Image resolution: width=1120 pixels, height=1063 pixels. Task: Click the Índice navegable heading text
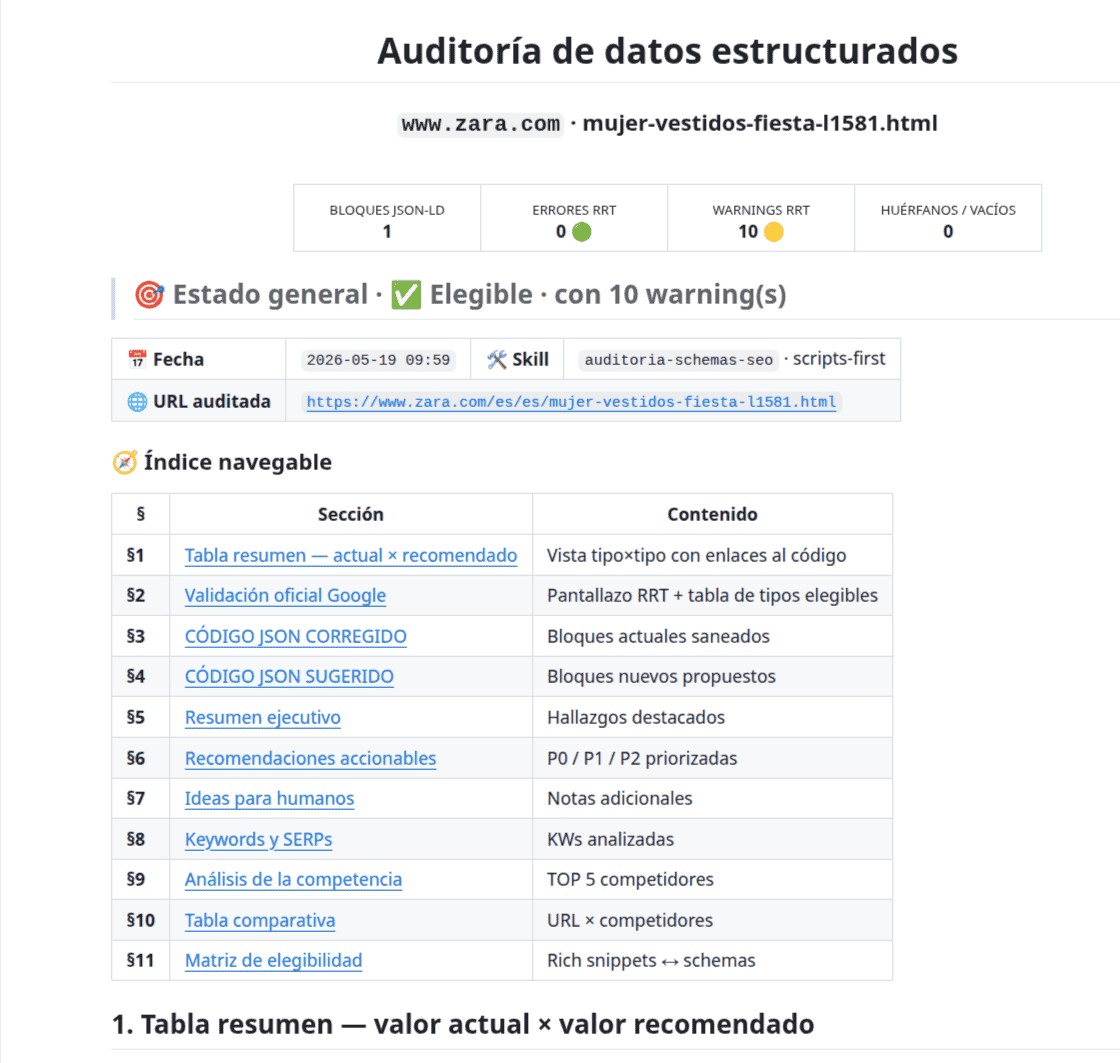tap(238, 462)
